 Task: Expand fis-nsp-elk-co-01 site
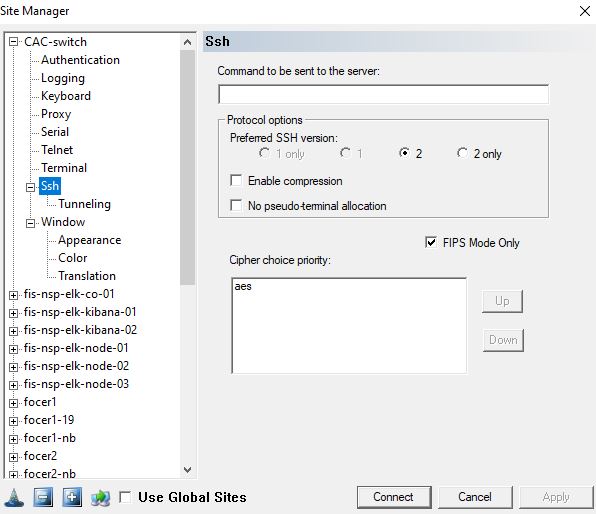coord(13,295)
